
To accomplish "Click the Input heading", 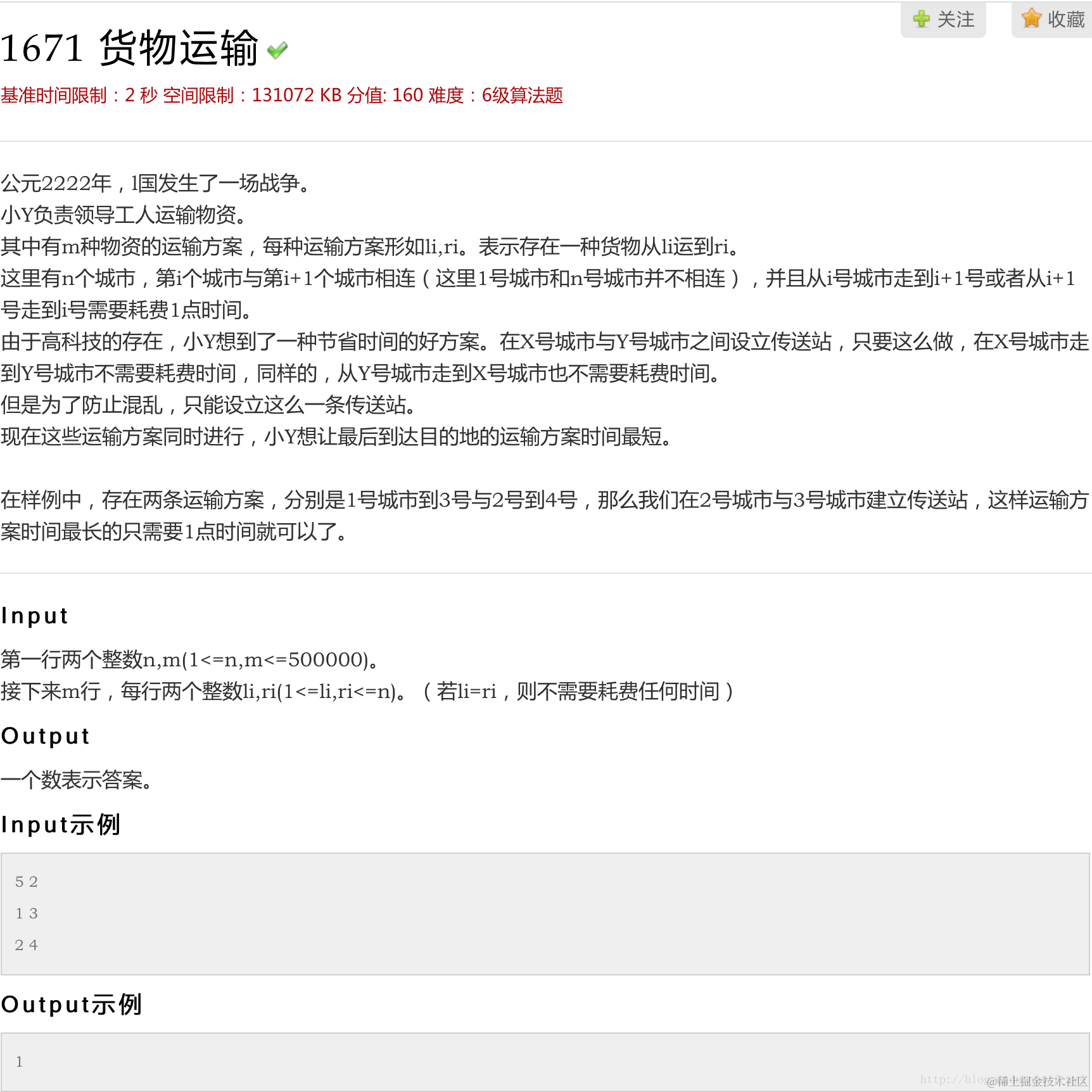I will click(35, 616).
